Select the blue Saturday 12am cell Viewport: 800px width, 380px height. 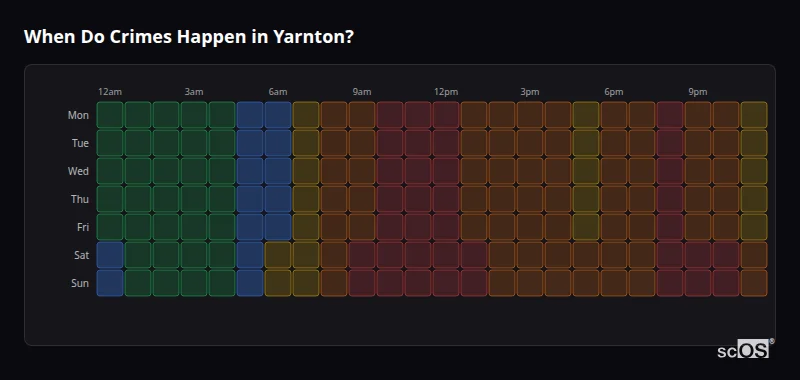click(x=110, y=255)
